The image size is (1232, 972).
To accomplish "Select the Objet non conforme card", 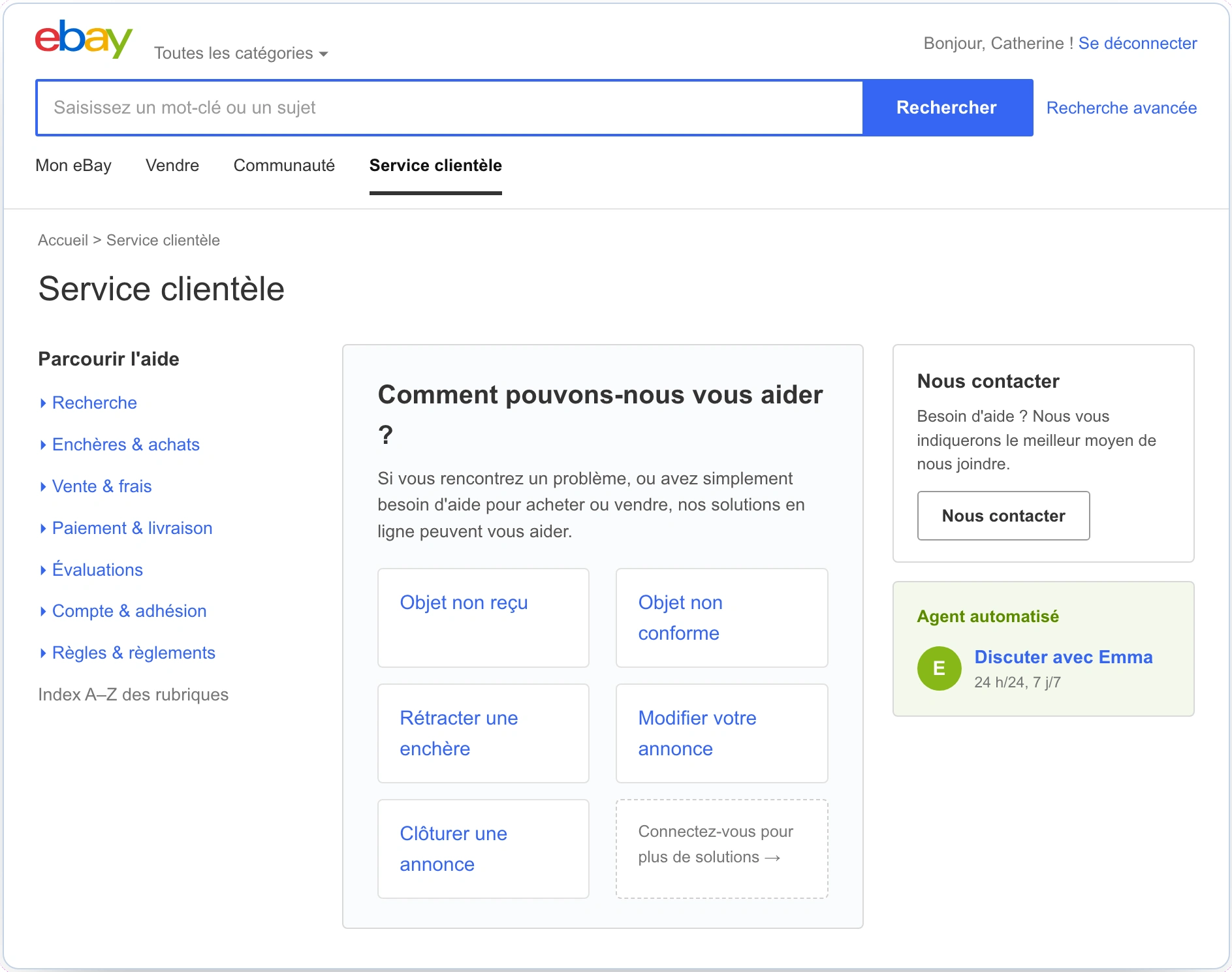I will coord(721,618).
